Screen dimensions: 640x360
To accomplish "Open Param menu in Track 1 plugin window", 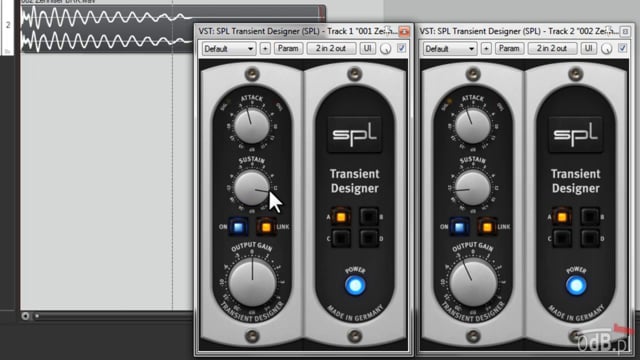I will click(288, 49).
